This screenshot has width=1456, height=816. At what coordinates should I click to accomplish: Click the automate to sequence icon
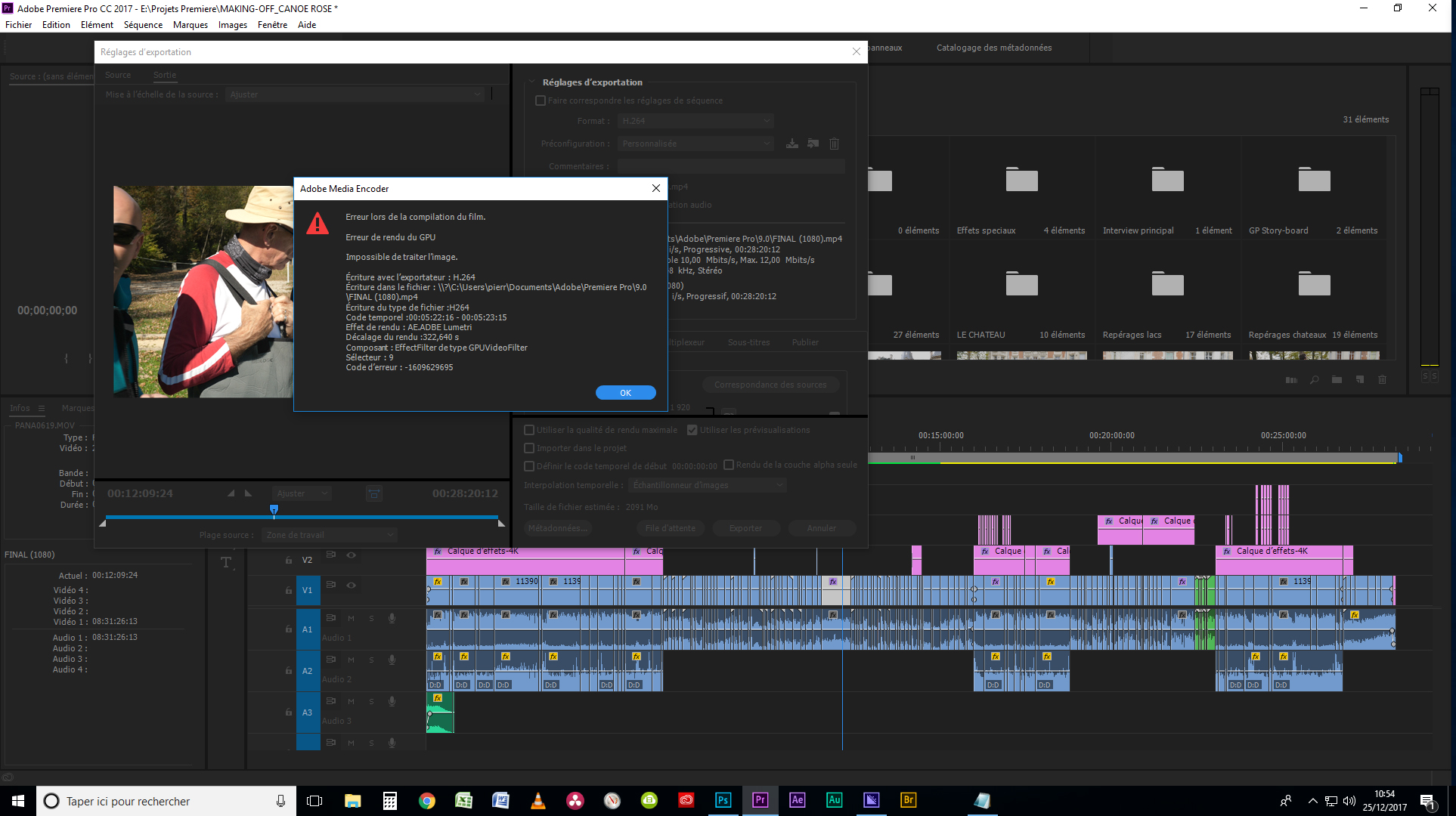1291,379
